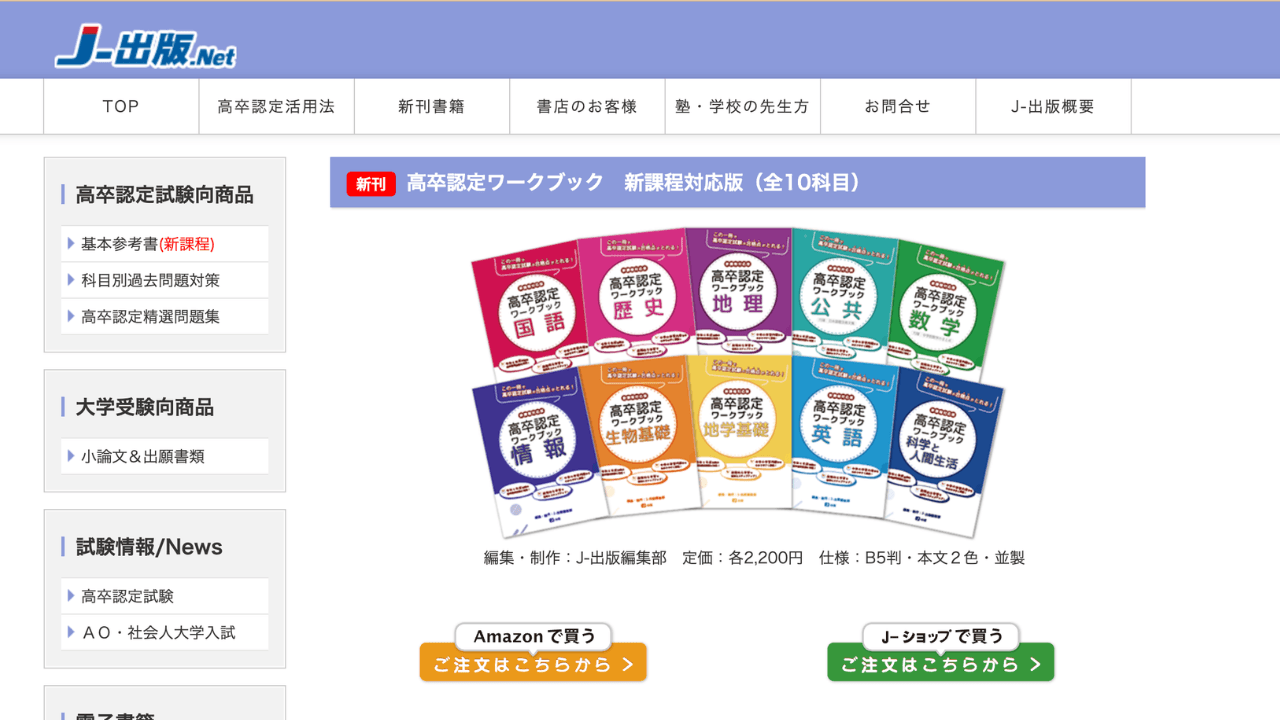This screenshot has width=1280, height=720.
Task: Click the 科学と人間生活 workbook cover
Action: tap(942, 452)
